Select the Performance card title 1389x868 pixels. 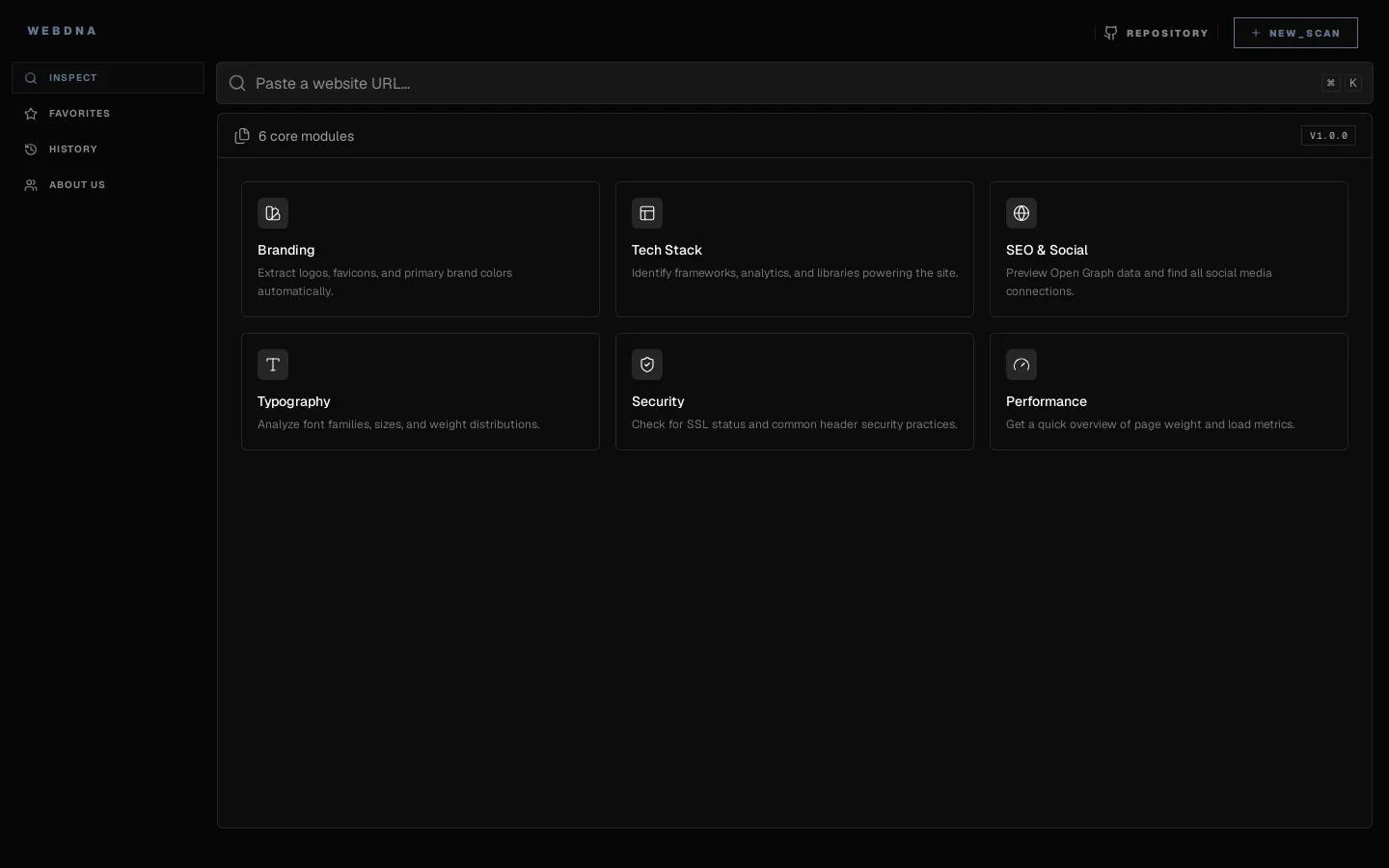click(x=1047, y=401)
